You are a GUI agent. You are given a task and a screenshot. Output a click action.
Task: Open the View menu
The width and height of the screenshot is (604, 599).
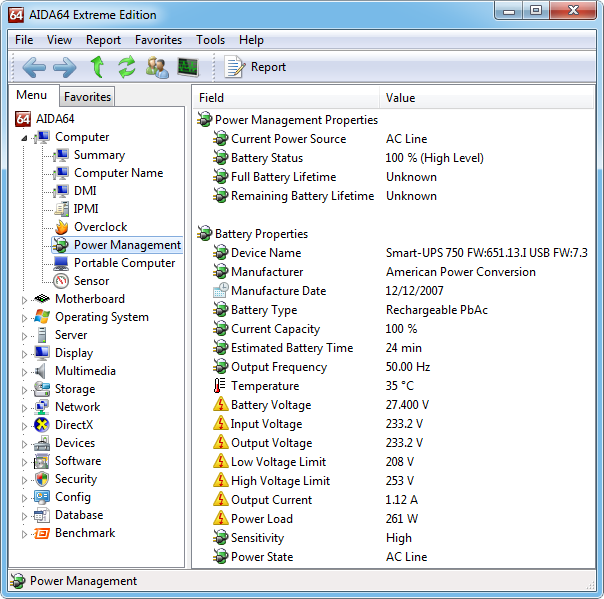pos(59,40)
